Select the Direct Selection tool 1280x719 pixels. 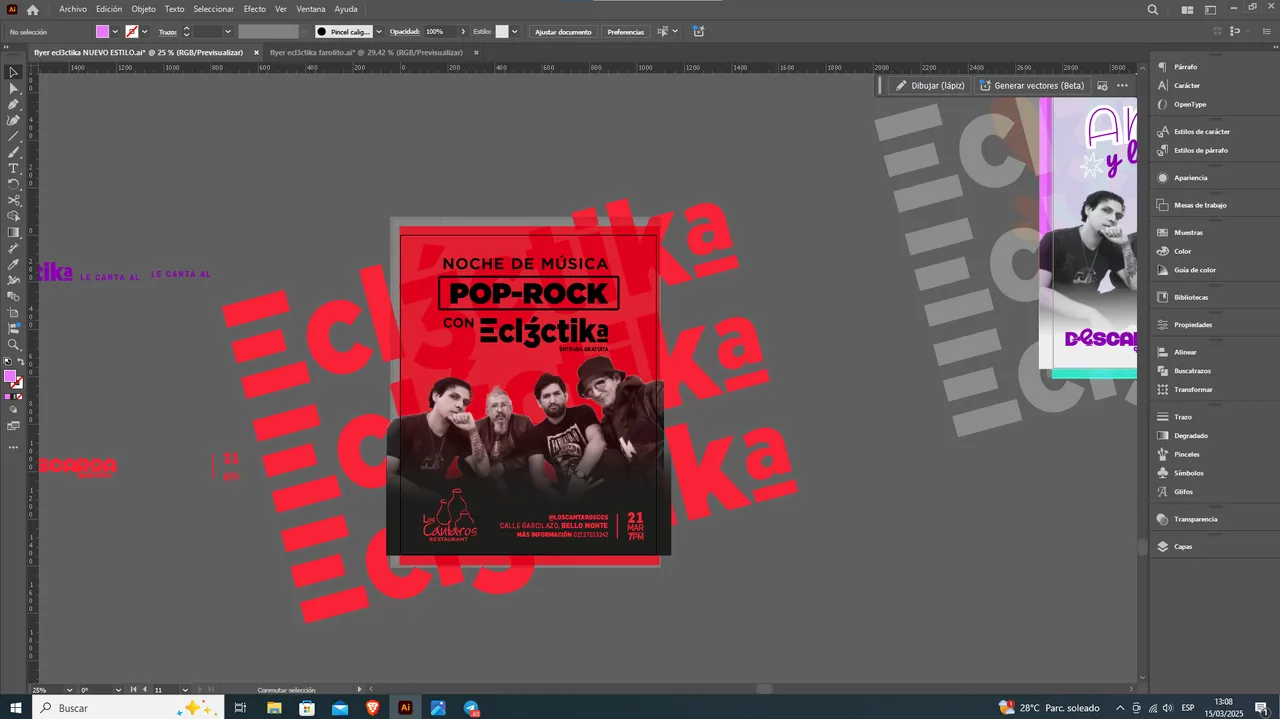[13, 88]
